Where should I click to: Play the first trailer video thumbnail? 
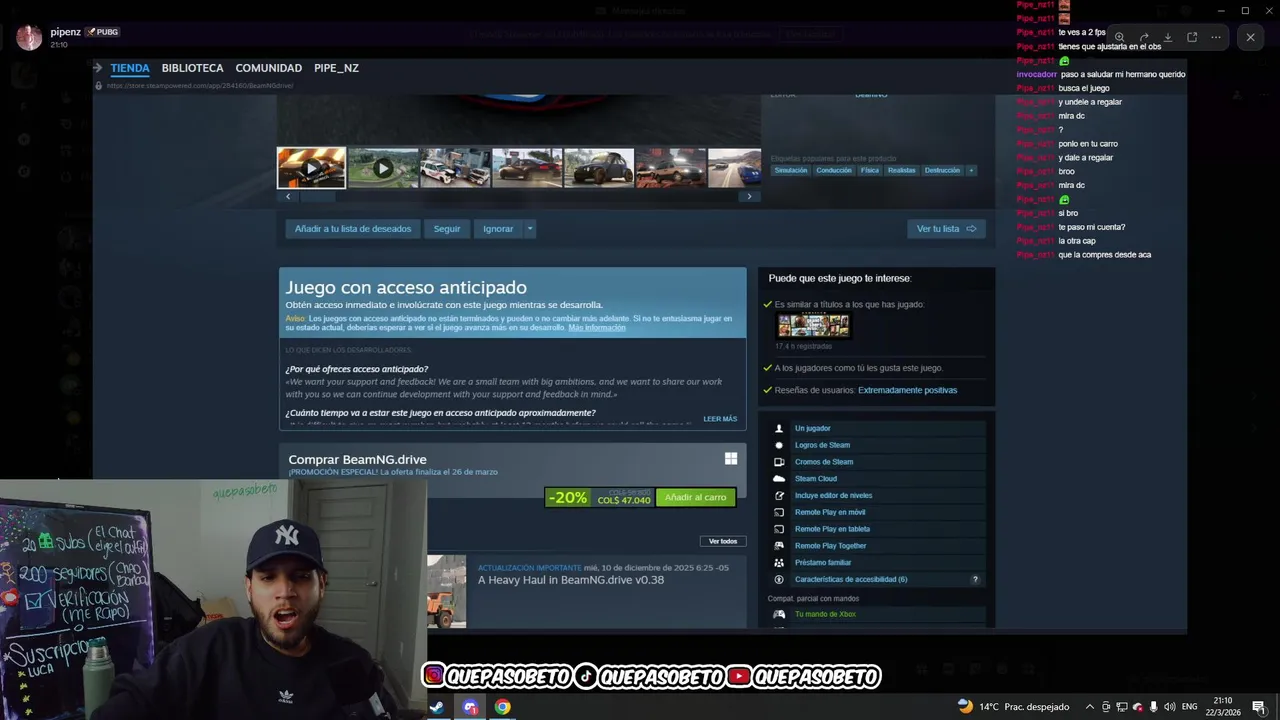[x=311, y=168]
